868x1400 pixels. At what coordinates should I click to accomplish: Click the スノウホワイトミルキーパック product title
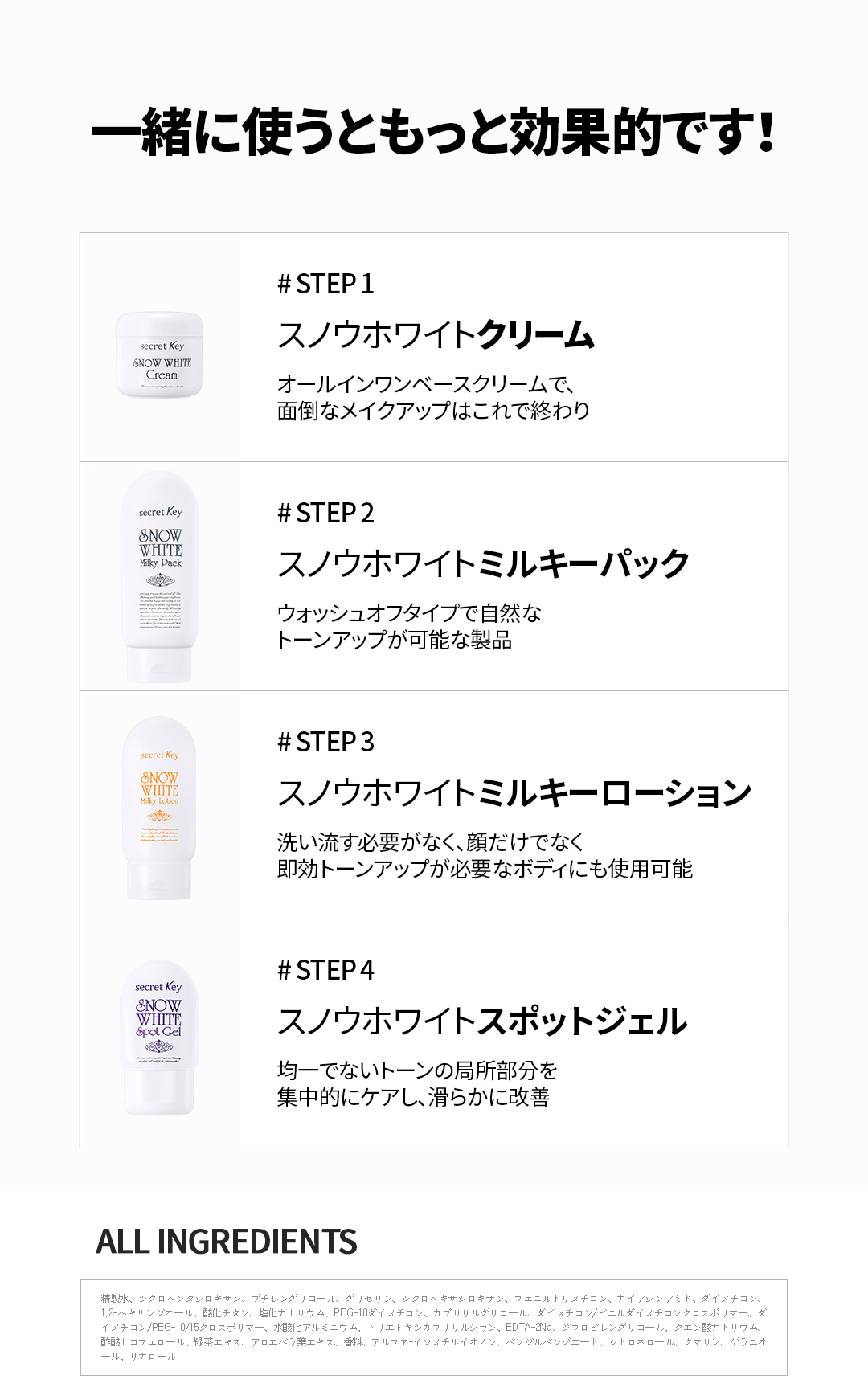tap(483, 563)
